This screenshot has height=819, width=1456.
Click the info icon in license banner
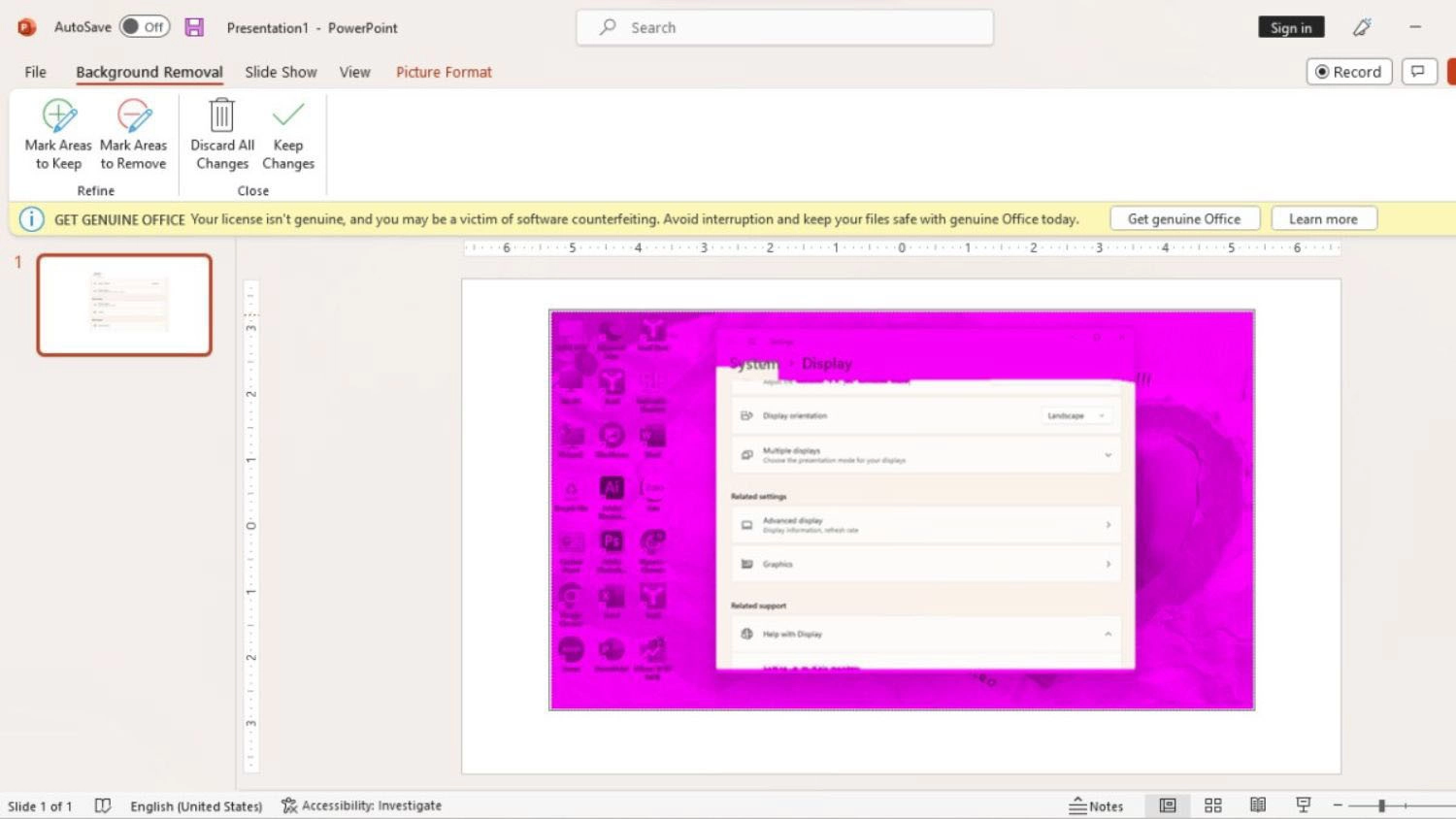pos(31,219)
